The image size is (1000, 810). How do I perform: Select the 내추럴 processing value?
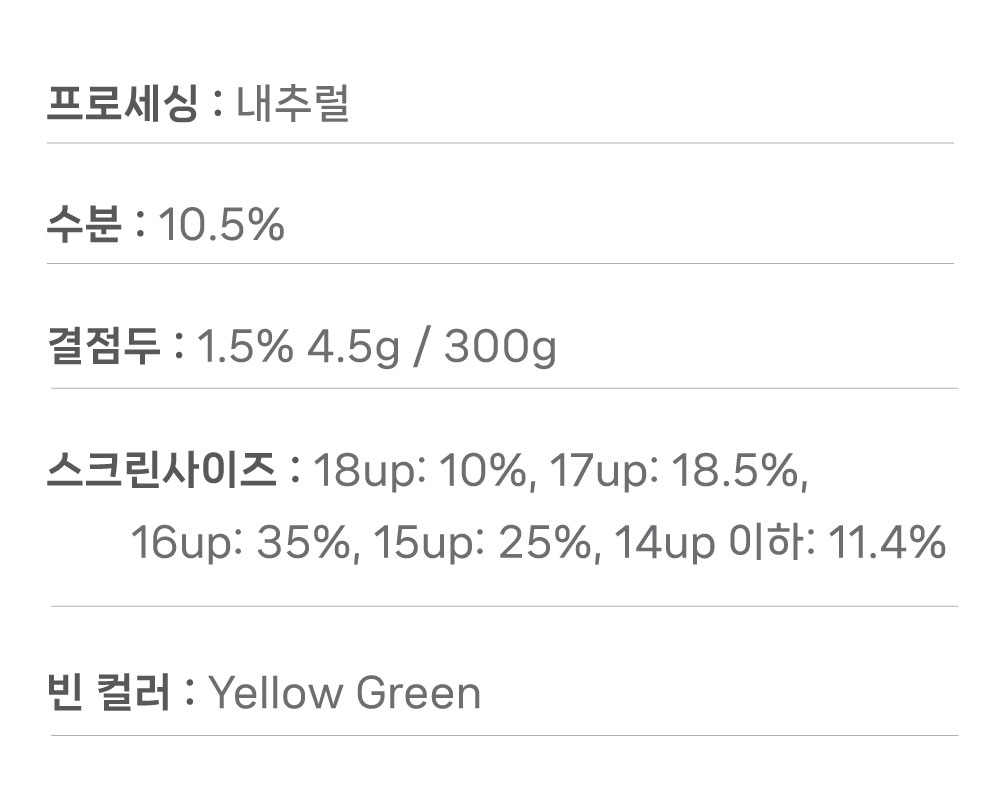[293, 104]
